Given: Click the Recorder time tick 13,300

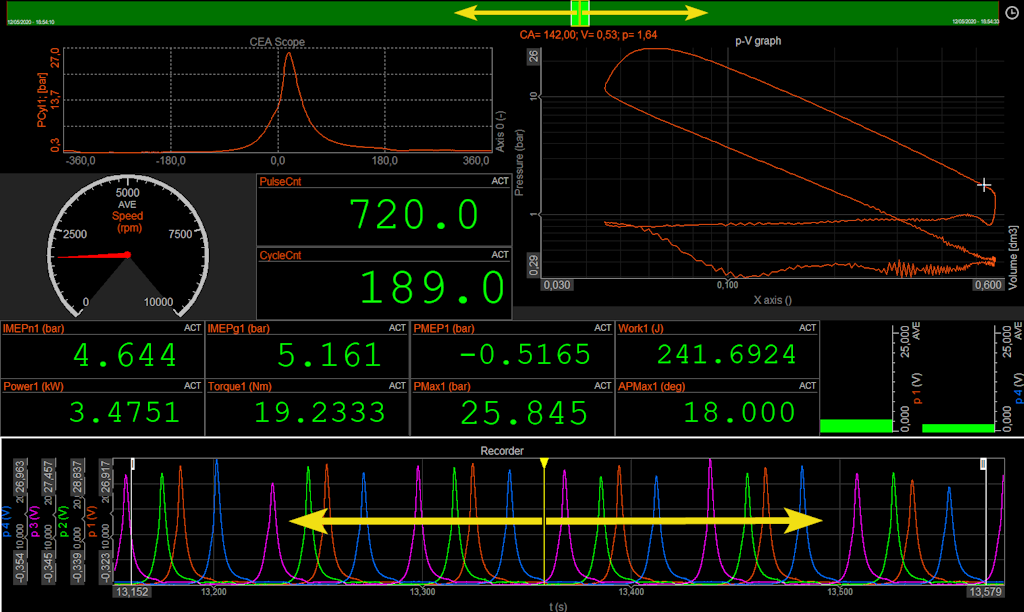Looking at the screenshot, I should [x=423, y=592].
